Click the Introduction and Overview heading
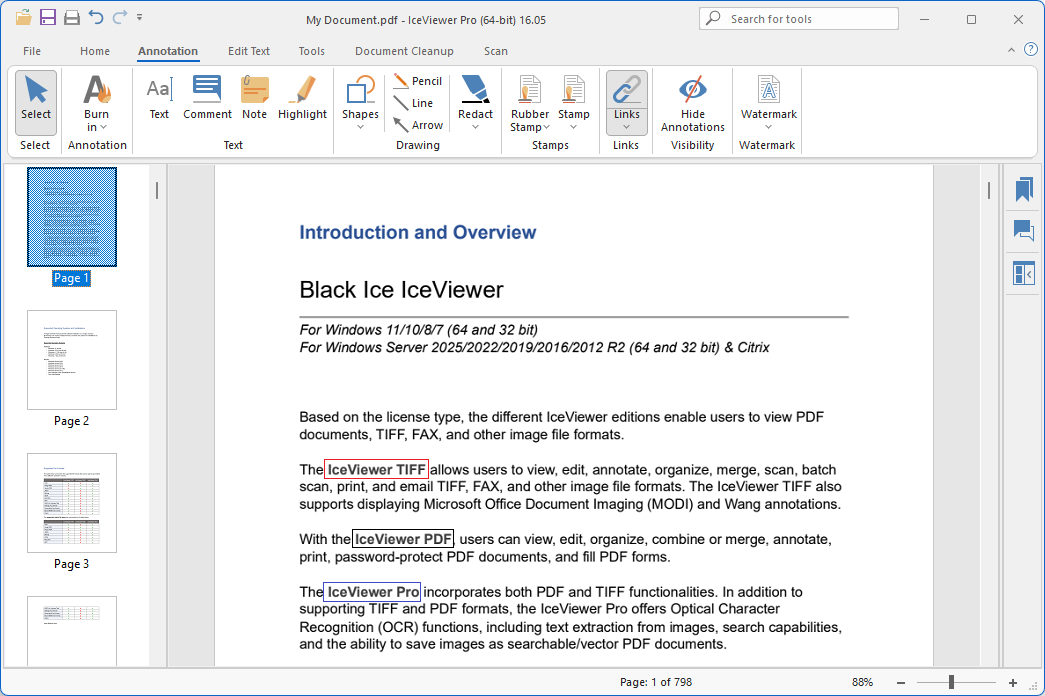The image size is (1045, 696). (418, 232)
